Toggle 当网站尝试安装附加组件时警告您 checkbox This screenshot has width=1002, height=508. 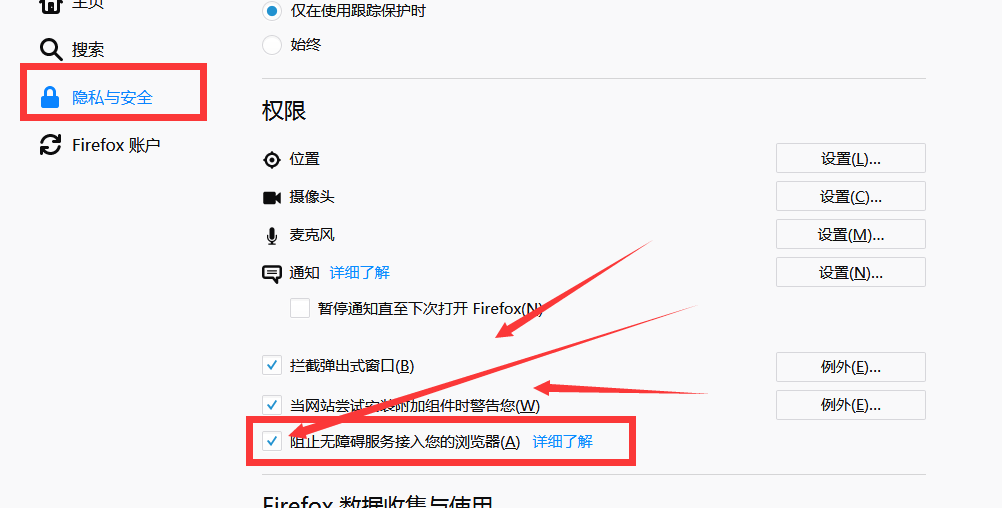coord(272,404)
